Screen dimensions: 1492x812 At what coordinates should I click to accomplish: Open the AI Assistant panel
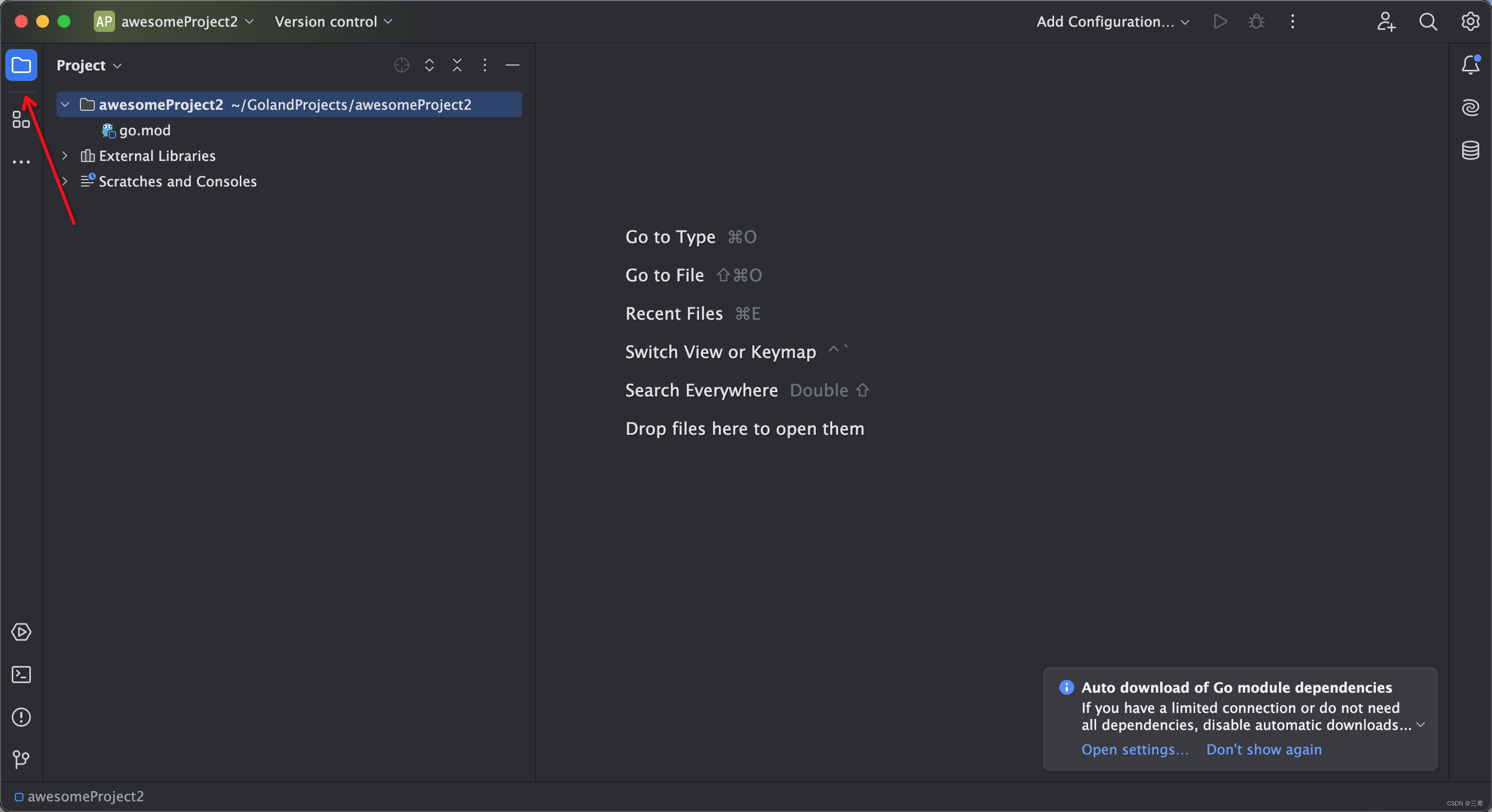(1471, 108)
